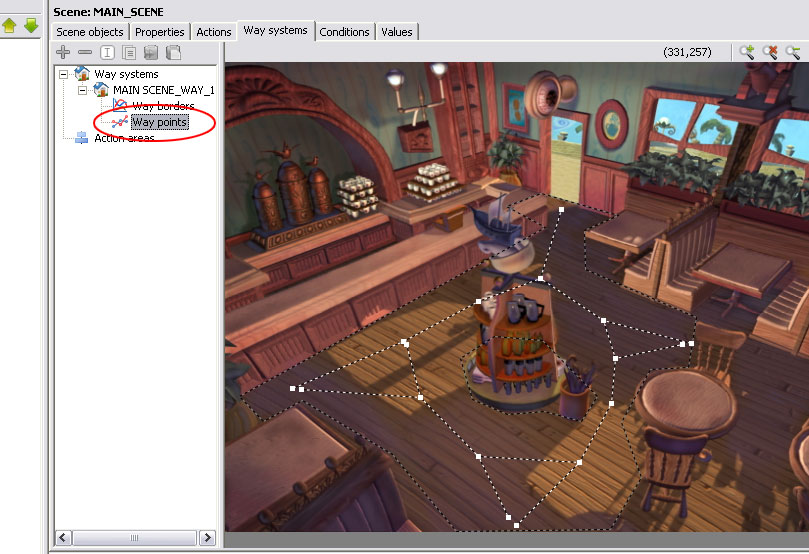This screenshot has height=554, width=809.
Task: Collapse the MAIN SCENE_WAY_1 node
Action: 83,90
